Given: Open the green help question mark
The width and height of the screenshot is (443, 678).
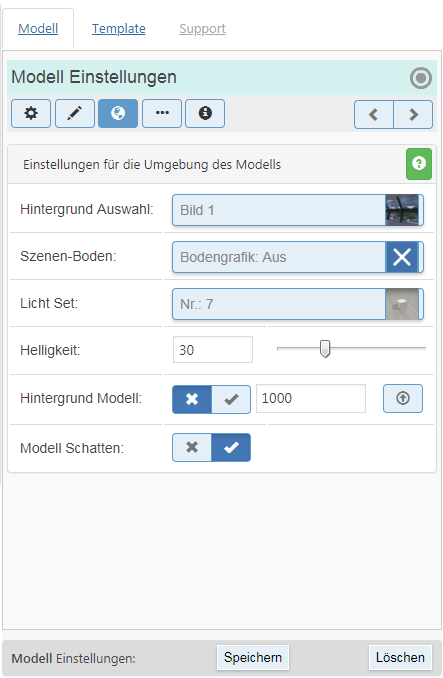Looking at the screenshot, I should 419,164.
